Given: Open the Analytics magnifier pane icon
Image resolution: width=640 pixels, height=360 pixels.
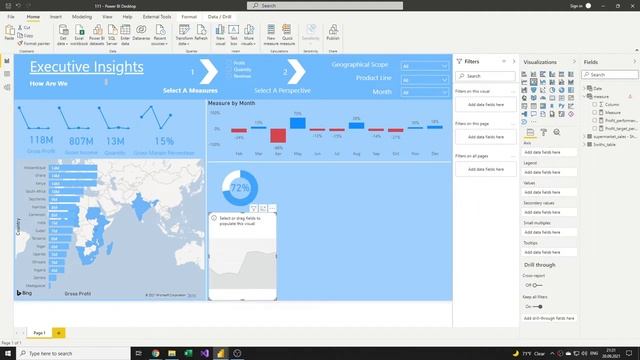Looking at the screenshot, I should point(557,132).
